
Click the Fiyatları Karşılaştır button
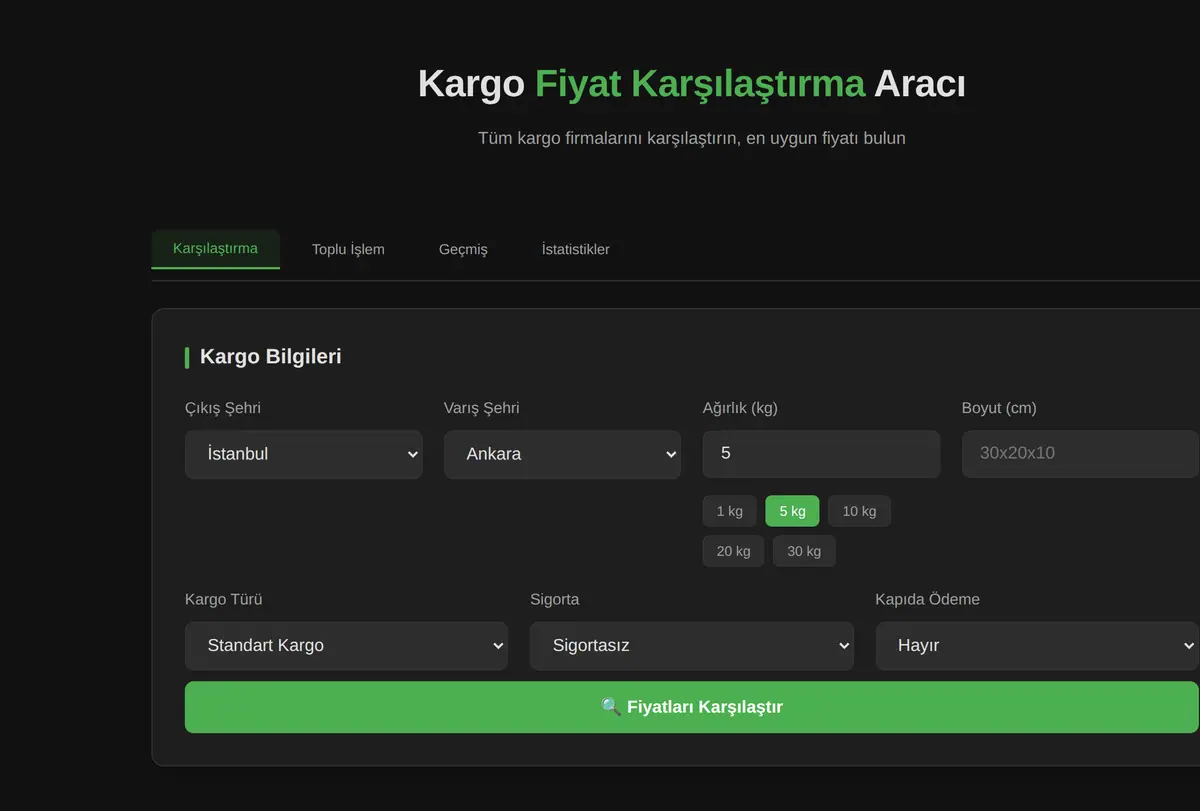pyautogui.click(x=692, y=707)
